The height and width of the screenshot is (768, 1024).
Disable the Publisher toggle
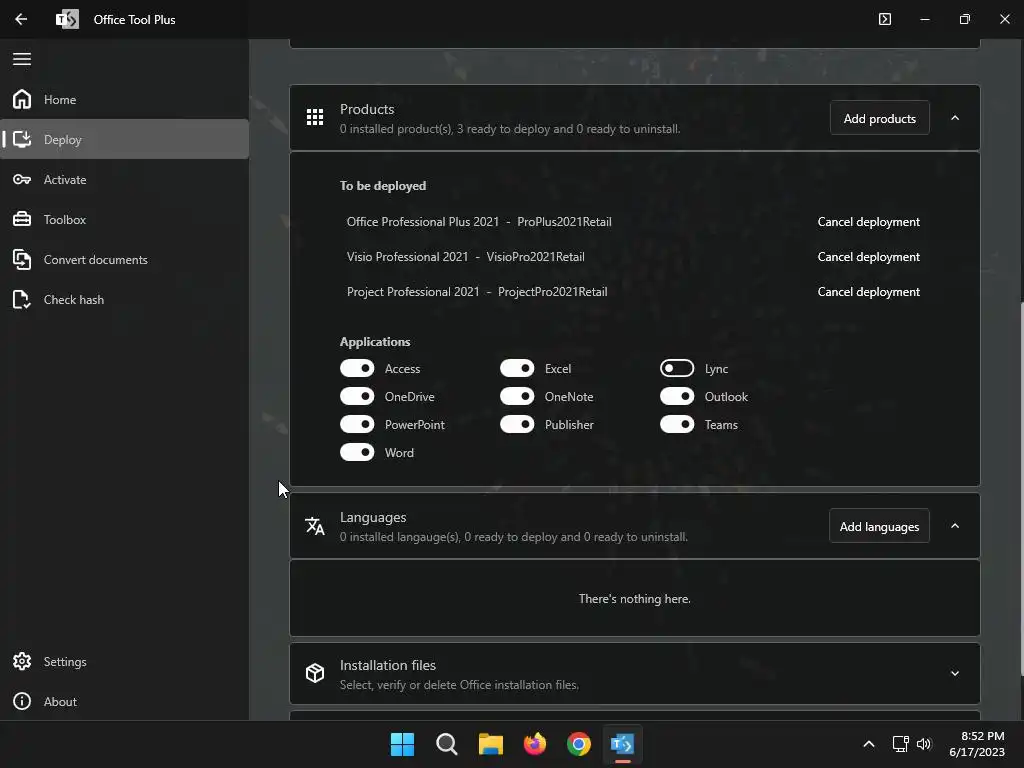pyautogui.click(x=517, y=424)
